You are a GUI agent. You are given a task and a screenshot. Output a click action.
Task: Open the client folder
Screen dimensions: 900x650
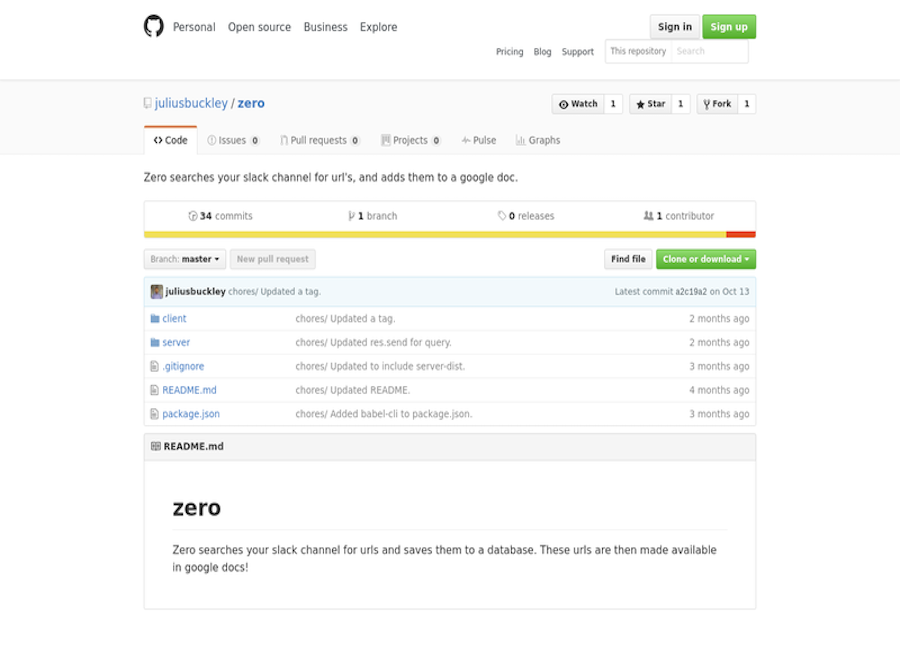point(174,318)
